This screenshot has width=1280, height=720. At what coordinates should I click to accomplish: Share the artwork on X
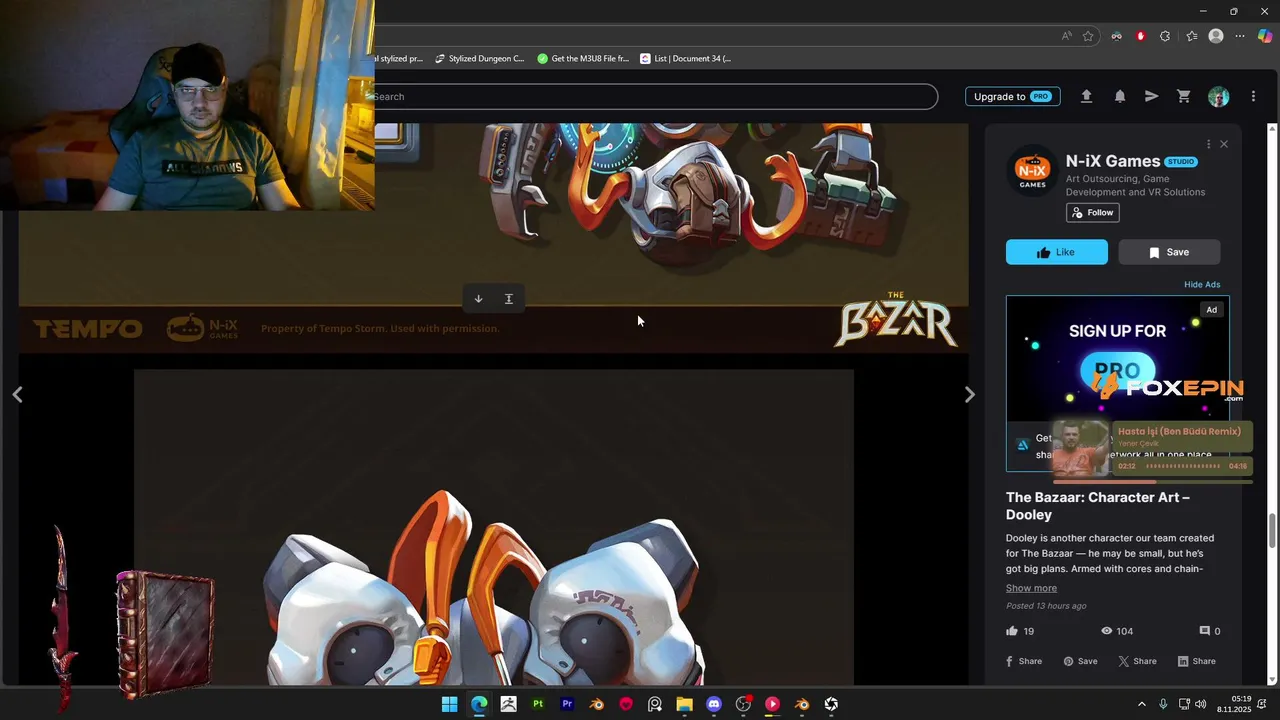click(x=1137, y=661)
